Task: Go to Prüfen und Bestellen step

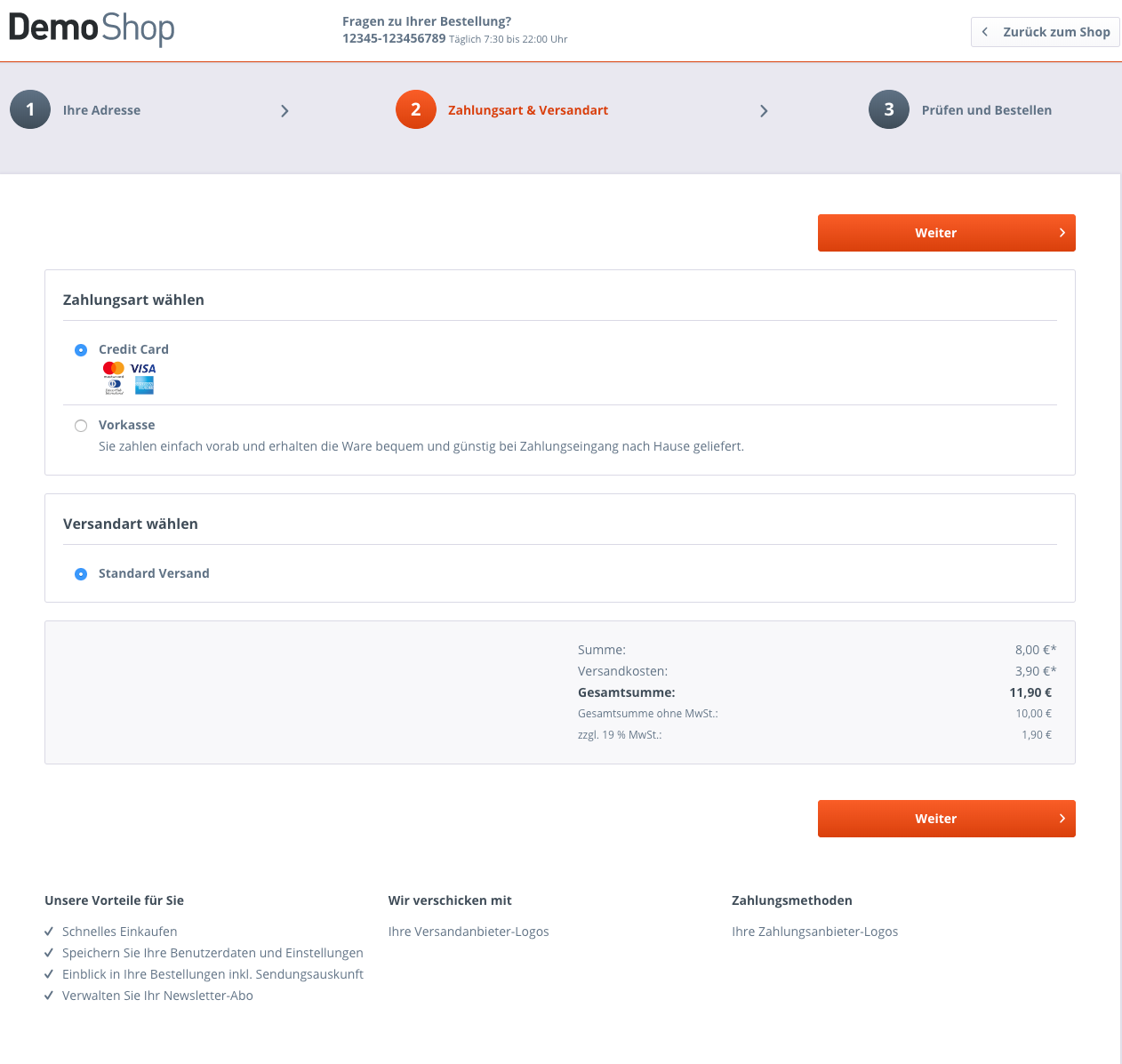Action: [x=987, y=110]
